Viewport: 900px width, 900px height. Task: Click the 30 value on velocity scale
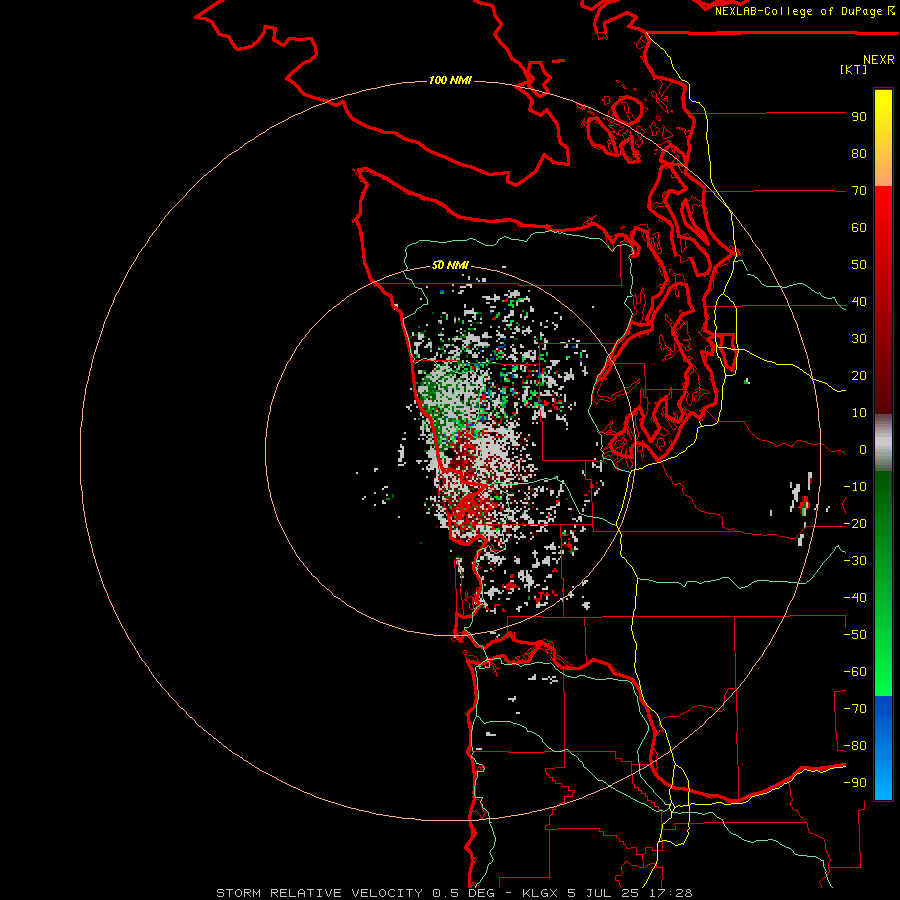click(x=859, y=339)
